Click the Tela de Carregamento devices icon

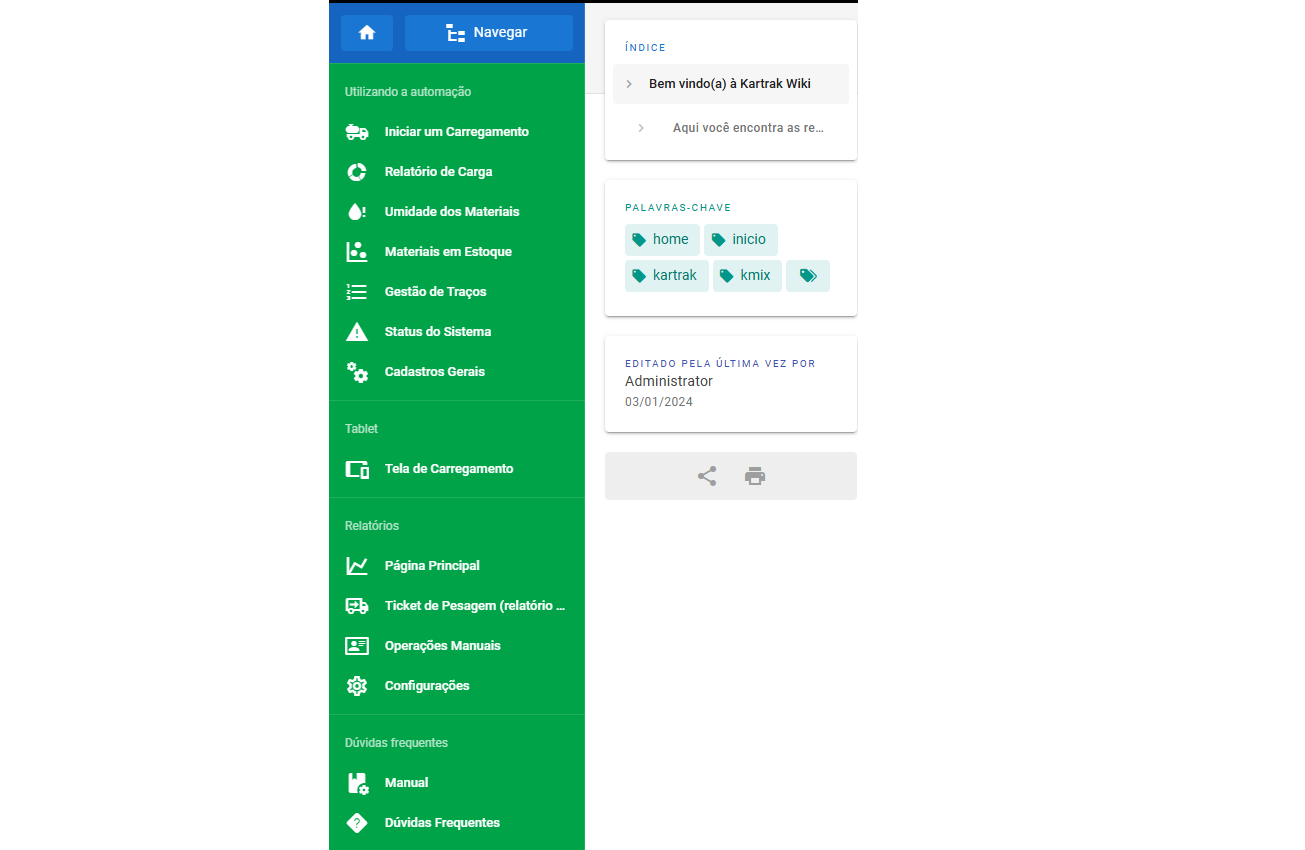tap(357, 469)
